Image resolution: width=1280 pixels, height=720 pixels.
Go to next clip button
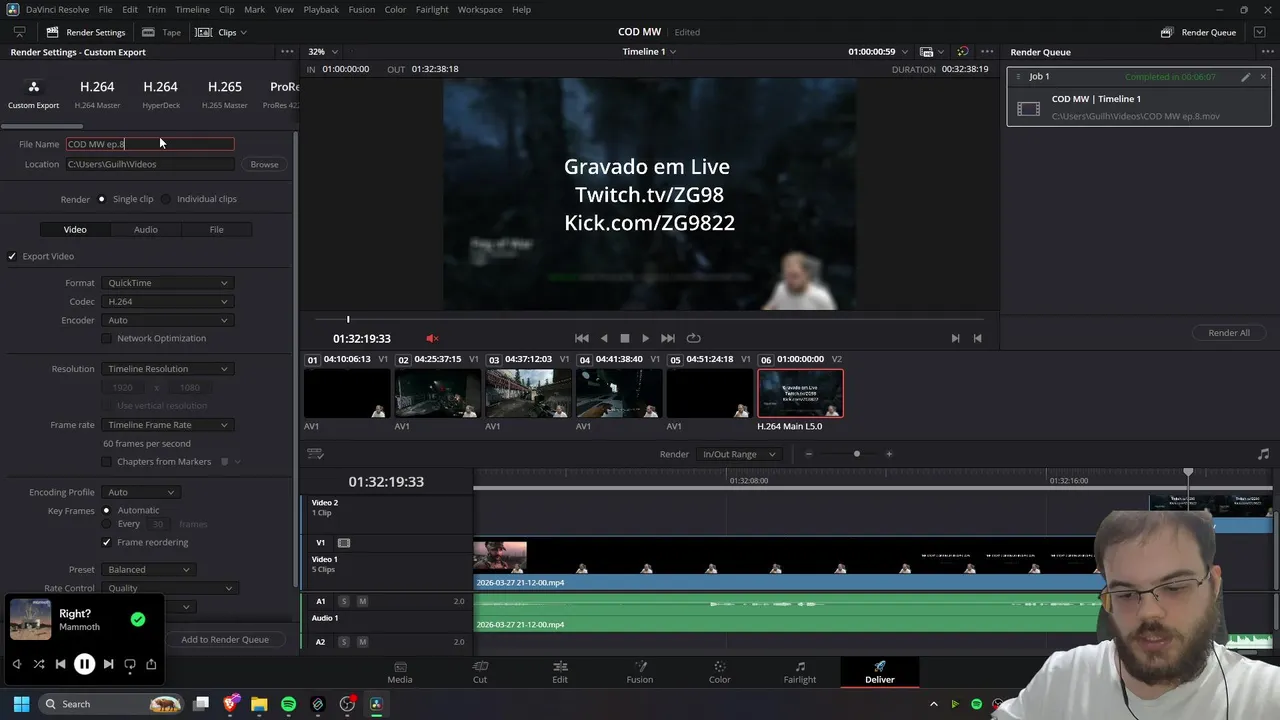pyautogui.click(x=955, y=338)
